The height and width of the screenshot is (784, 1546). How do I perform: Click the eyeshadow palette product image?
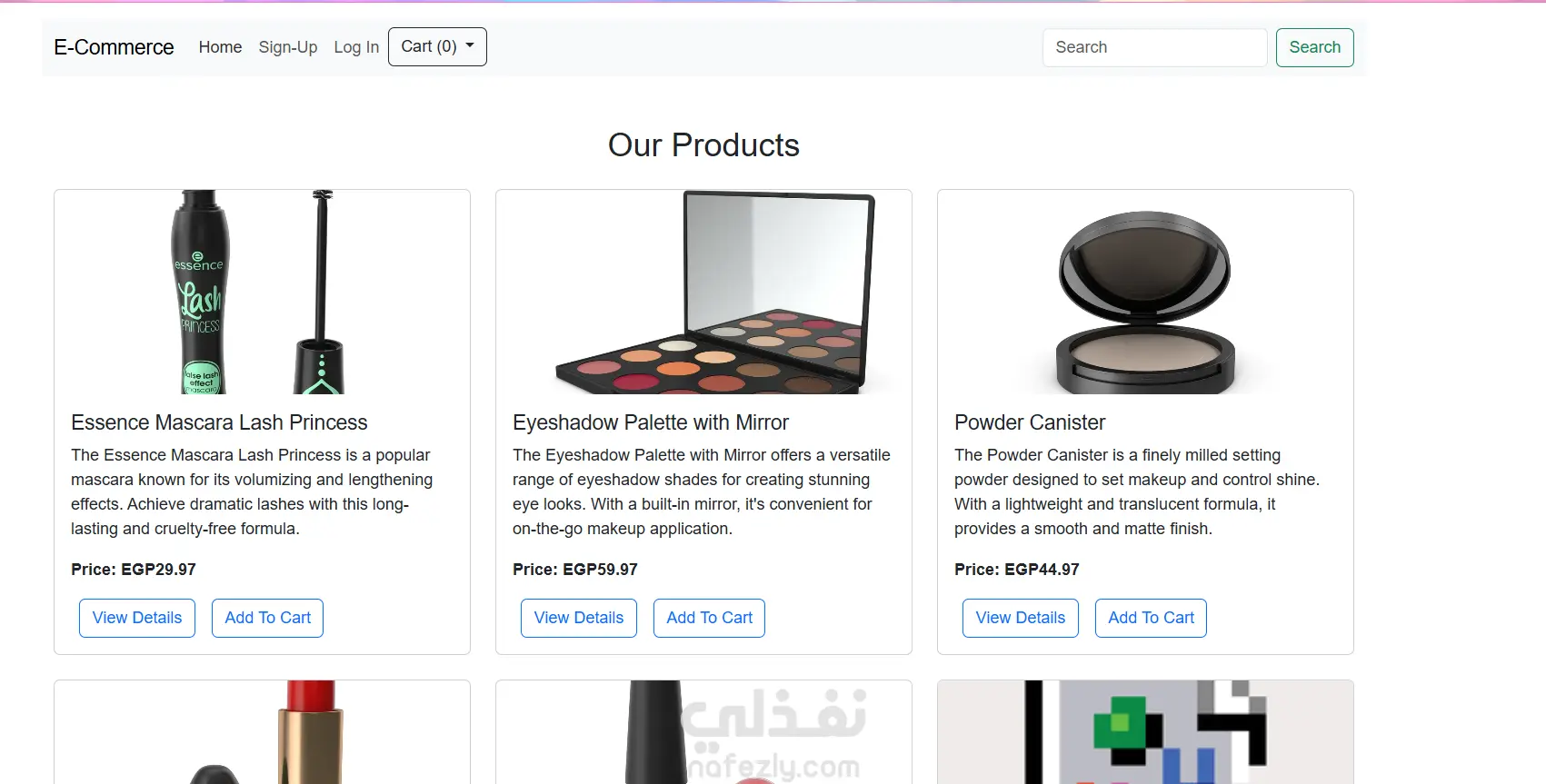[x=703, y=292]
